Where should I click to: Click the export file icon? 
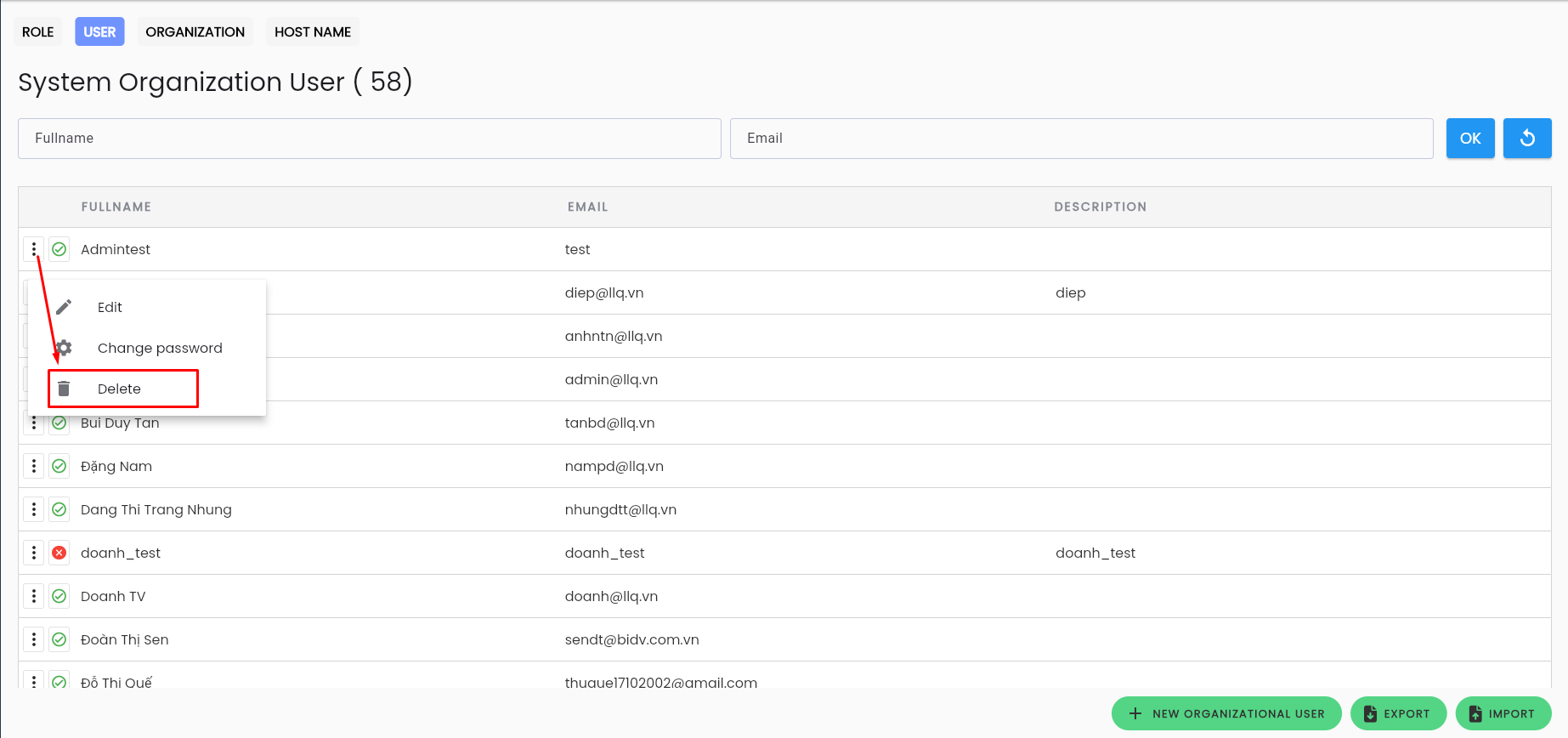1370,713
